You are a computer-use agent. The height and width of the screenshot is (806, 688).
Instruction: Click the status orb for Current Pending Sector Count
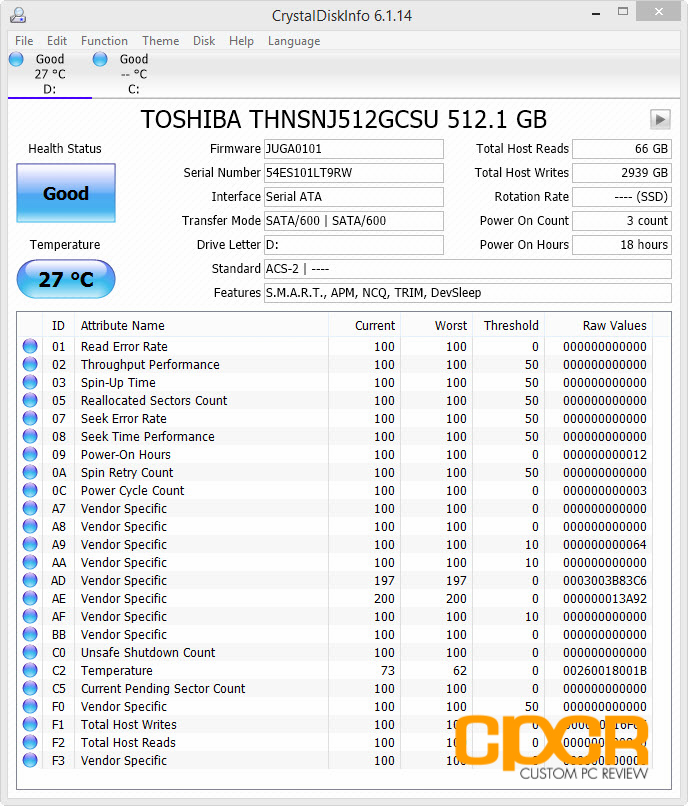[x=30, y=688]
